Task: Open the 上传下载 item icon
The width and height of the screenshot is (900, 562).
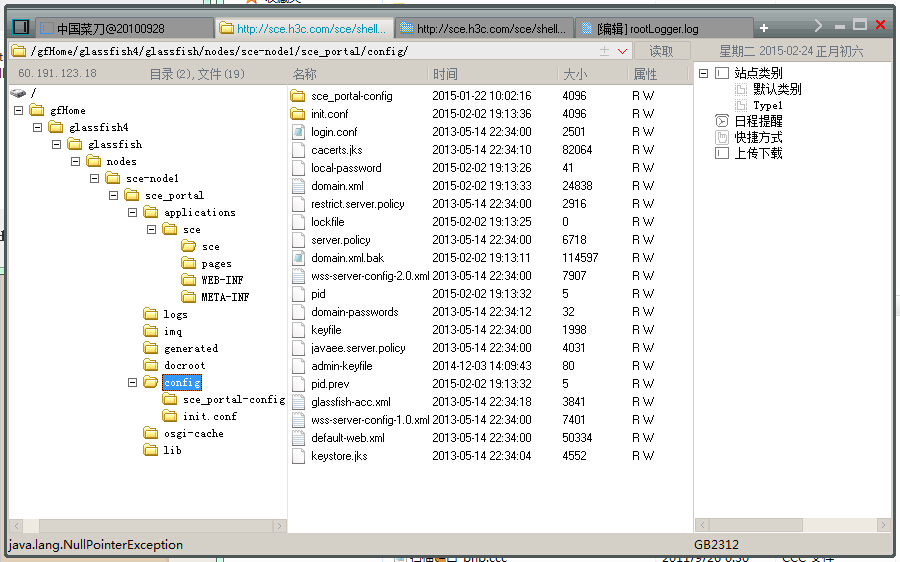Action: [721, 153]
